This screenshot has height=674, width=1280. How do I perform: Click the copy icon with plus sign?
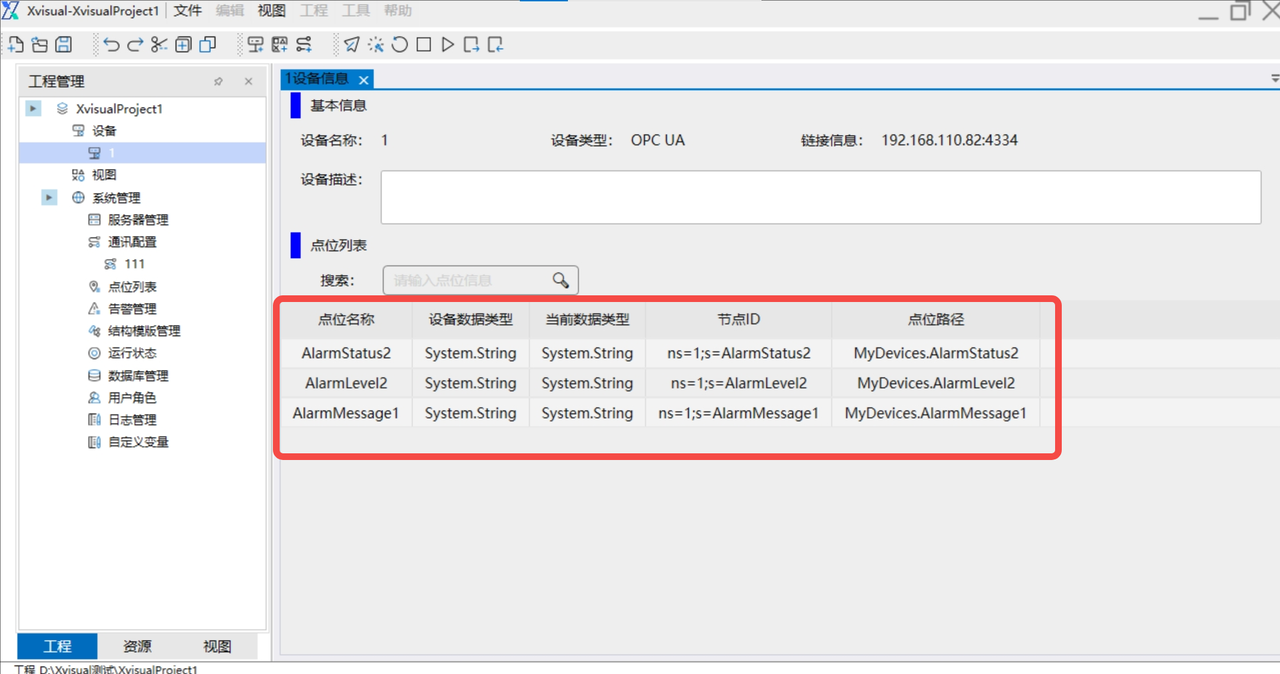coord(183,44)
